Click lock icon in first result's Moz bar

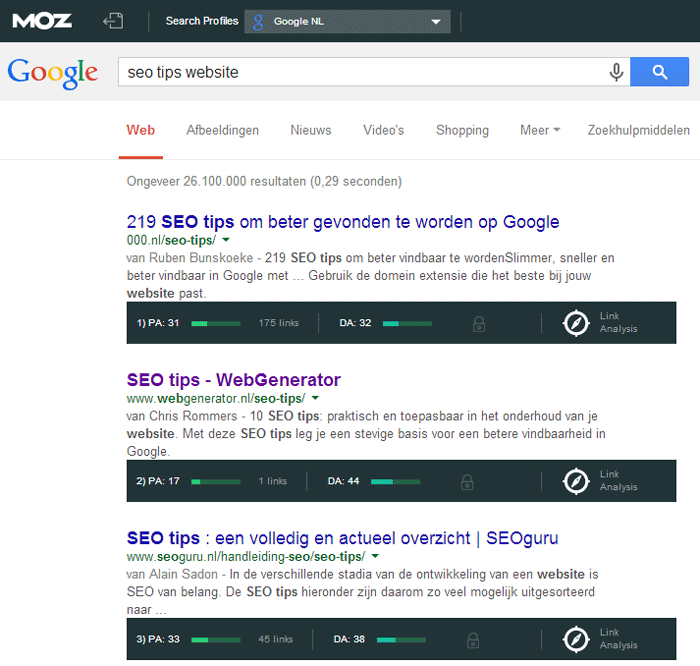click(x=479, y=323)
